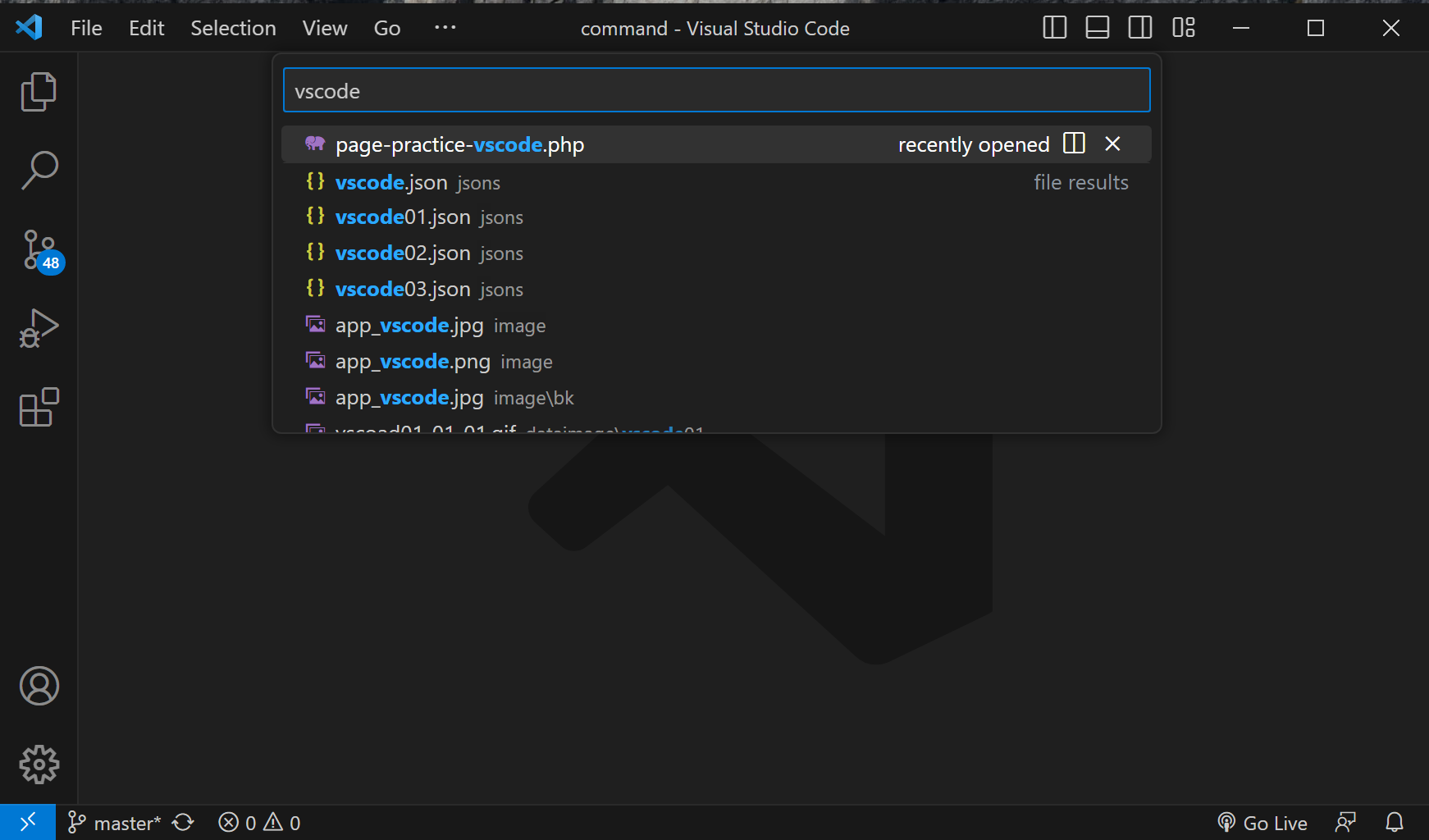Open the Extensions view
This screenshot has height=840, width=1429.
(x=38, y=408)
